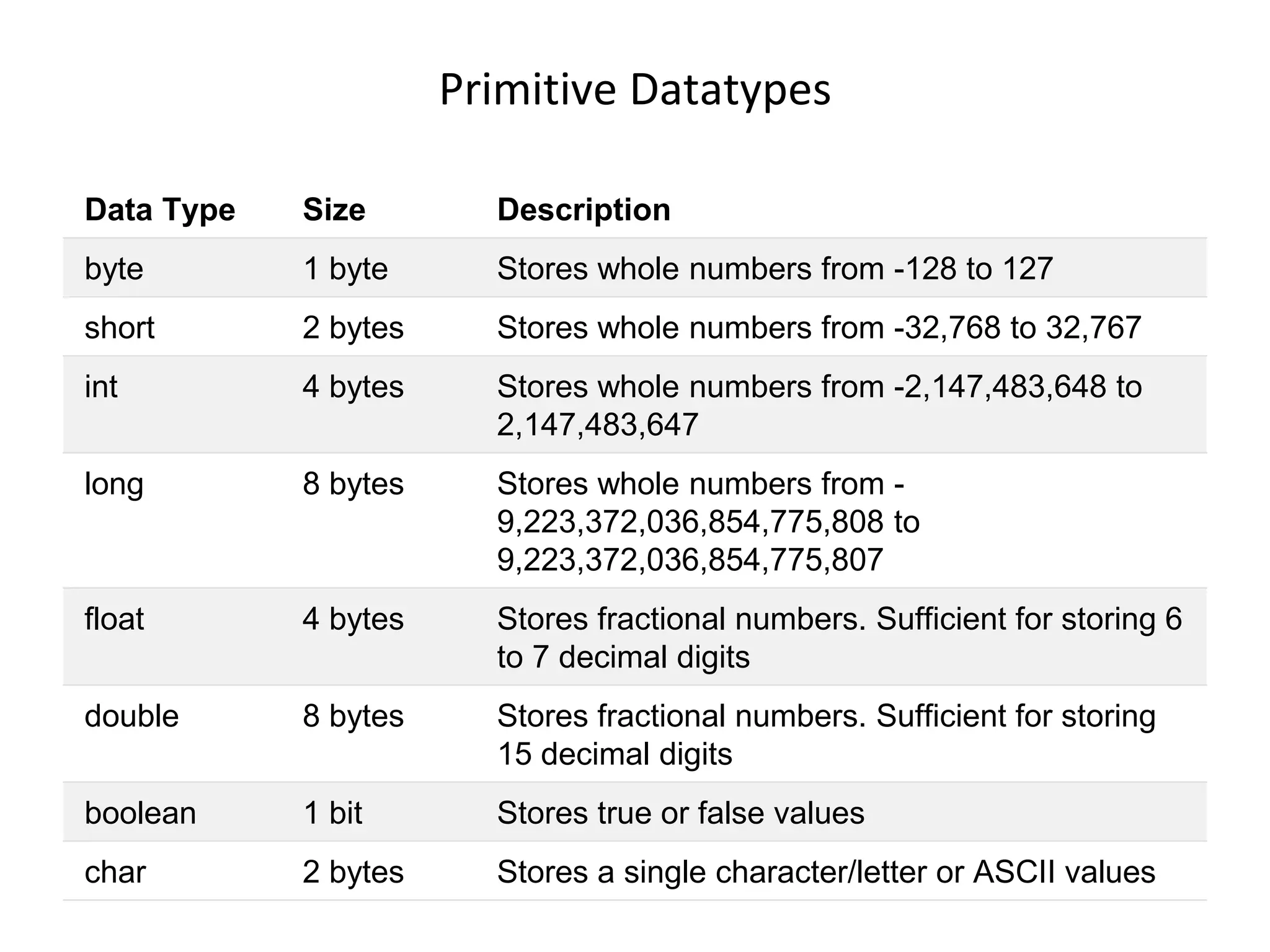Image resolution: width=1270 pixels, height=952 pixels.
Task: Click the 8 bytes size for long
Action: (353, 484)
